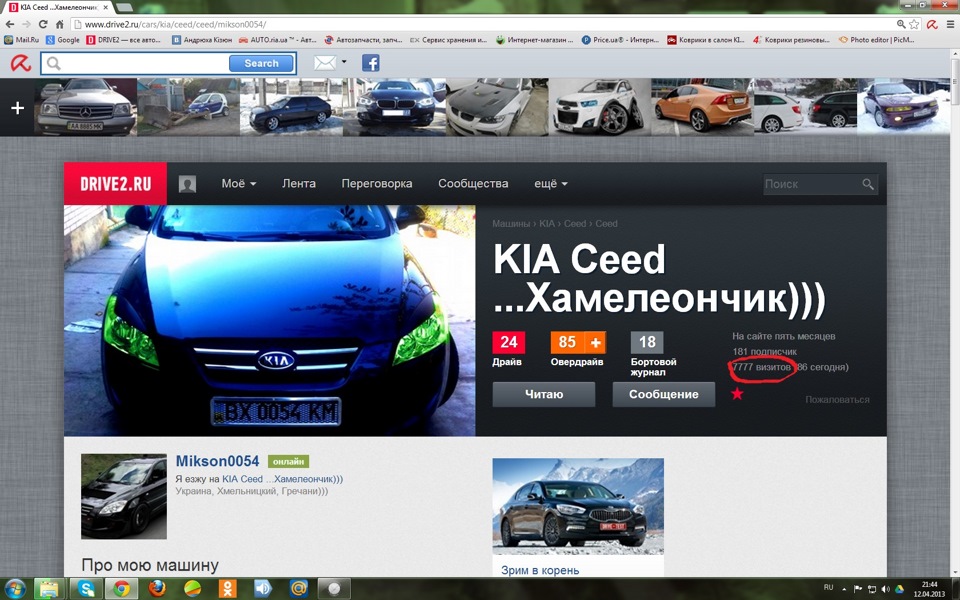Open AUTO.ria.ua bookmark
This screenshot has width=960, height=600.
[x=277, y=40]
